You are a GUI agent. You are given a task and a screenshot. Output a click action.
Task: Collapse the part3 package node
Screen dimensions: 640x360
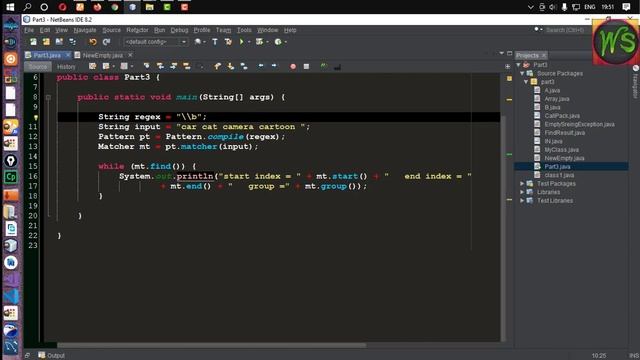click(526, 82)
